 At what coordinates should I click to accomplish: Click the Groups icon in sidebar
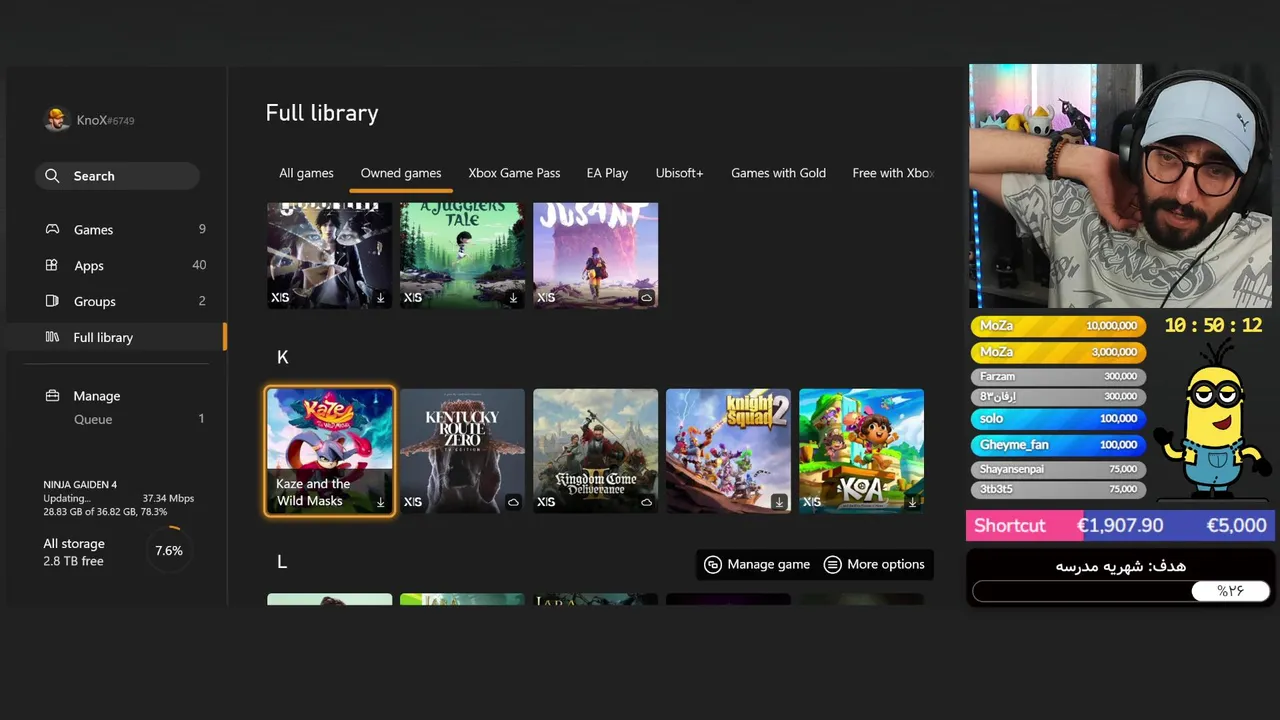52,301
